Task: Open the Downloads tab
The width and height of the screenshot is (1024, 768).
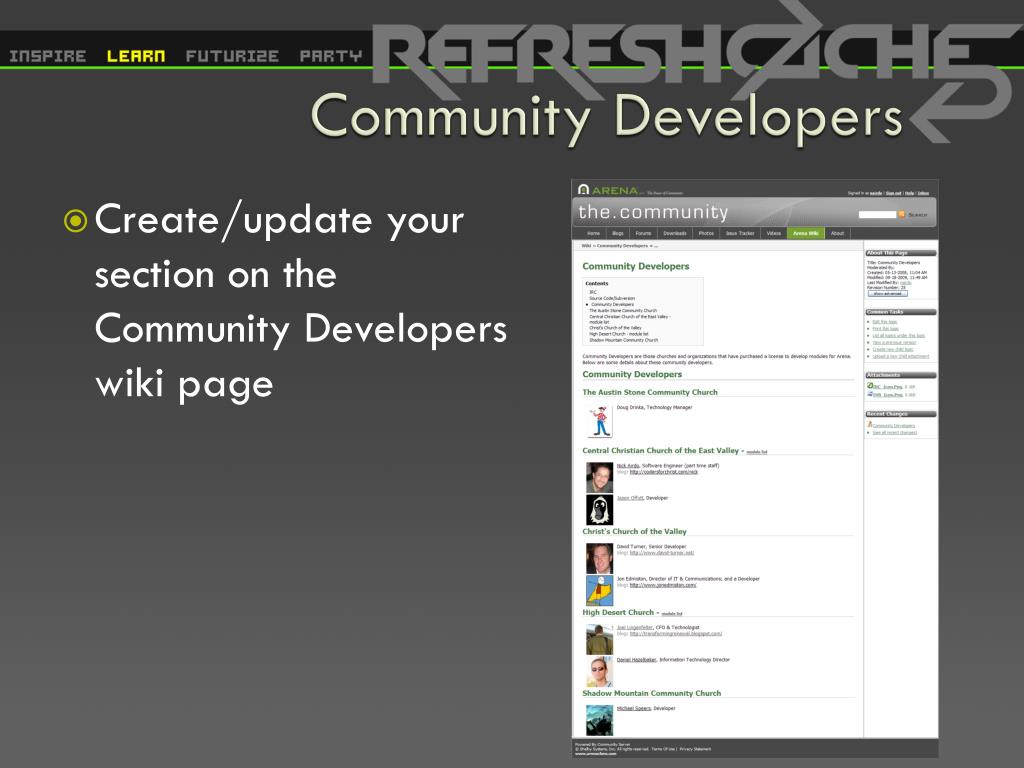Action: [675, 233]
